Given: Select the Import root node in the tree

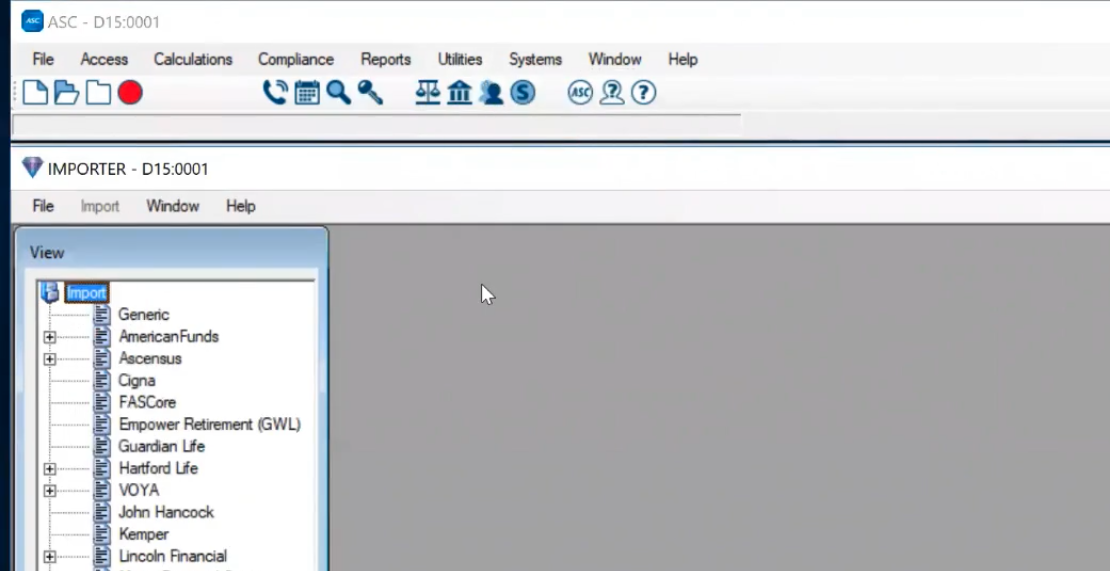Looking at the screenshot, I should 86,292.
